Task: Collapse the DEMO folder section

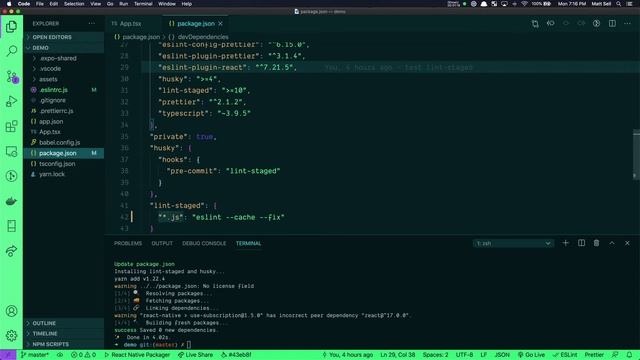Action: [64, 48]
